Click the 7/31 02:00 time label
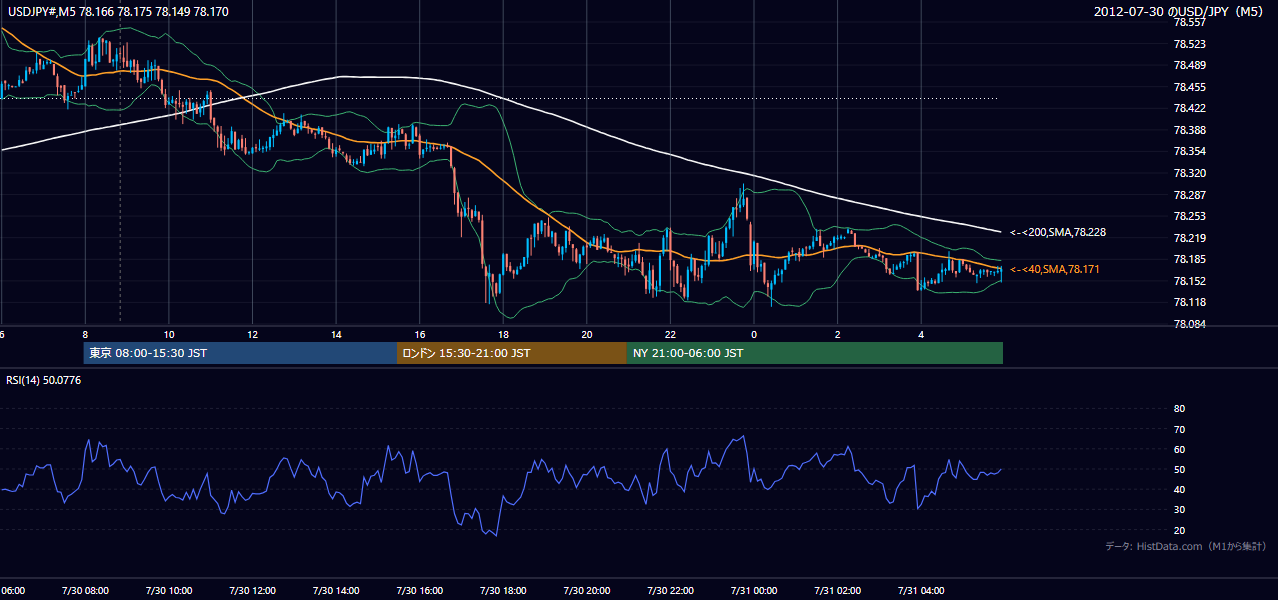This screenshot has width=1278, height=600. (837, 590)
